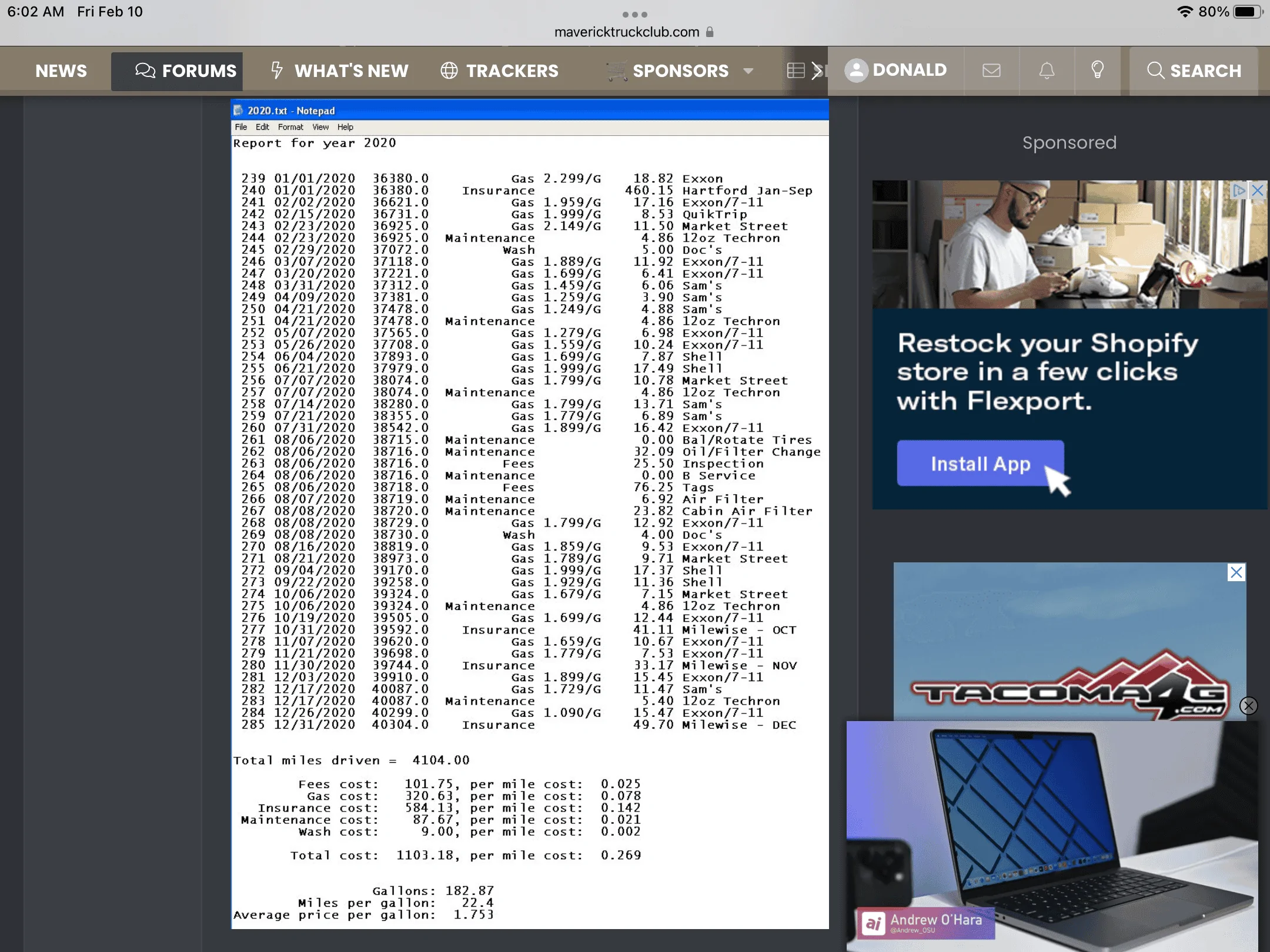The height and width of the screenshot is (952, 1270).
Task: Click 'Total miles driven = 4104.00' line
Action: [351, 760]
